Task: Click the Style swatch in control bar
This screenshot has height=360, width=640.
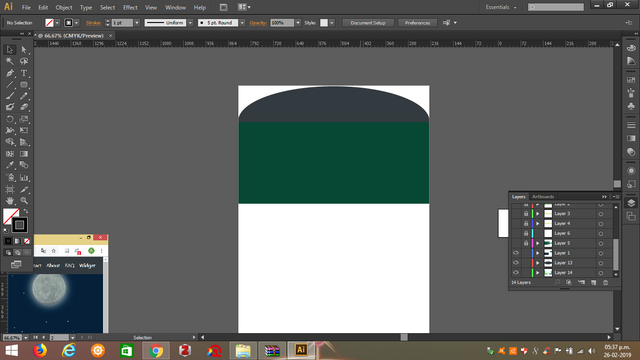Action: click(x=324, y=23)
